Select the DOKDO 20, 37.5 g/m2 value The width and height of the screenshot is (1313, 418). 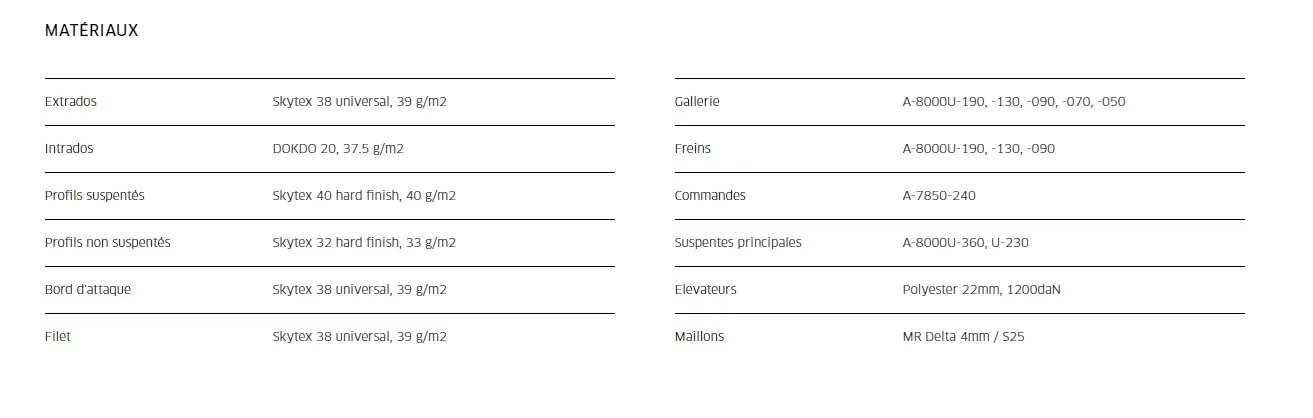click(338, 149)
